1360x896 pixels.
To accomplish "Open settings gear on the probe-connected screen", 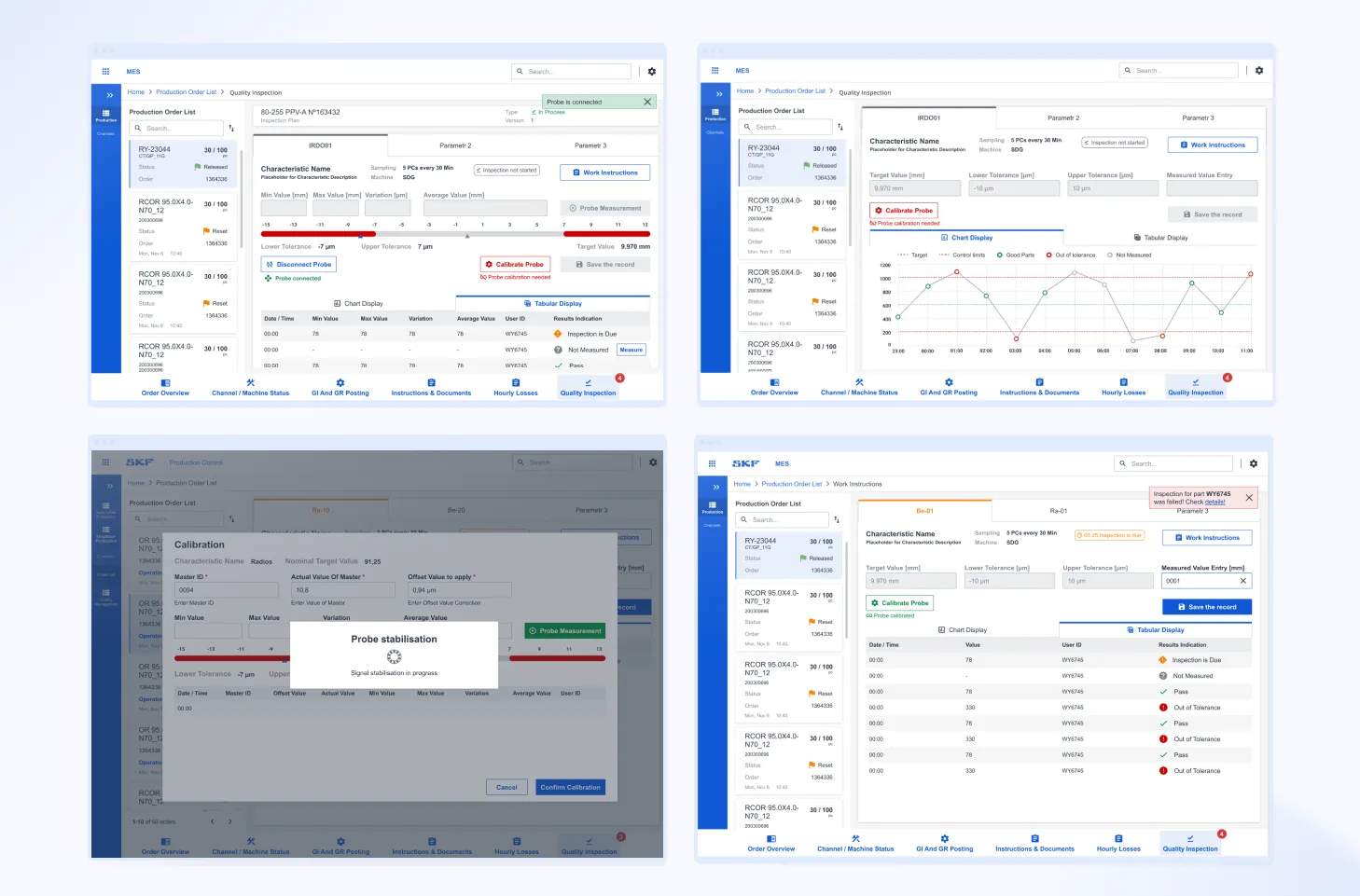I will pos(652,72).
